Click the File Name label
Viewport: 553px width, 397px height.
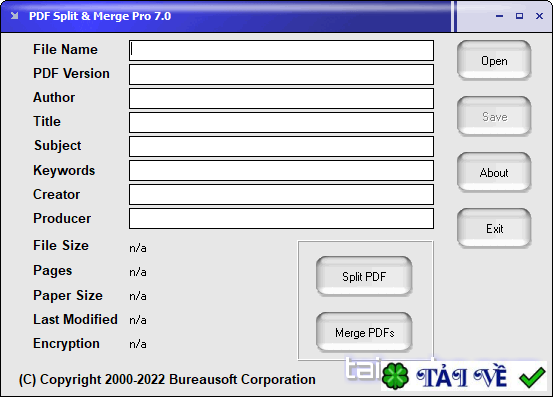pos(65,49)
